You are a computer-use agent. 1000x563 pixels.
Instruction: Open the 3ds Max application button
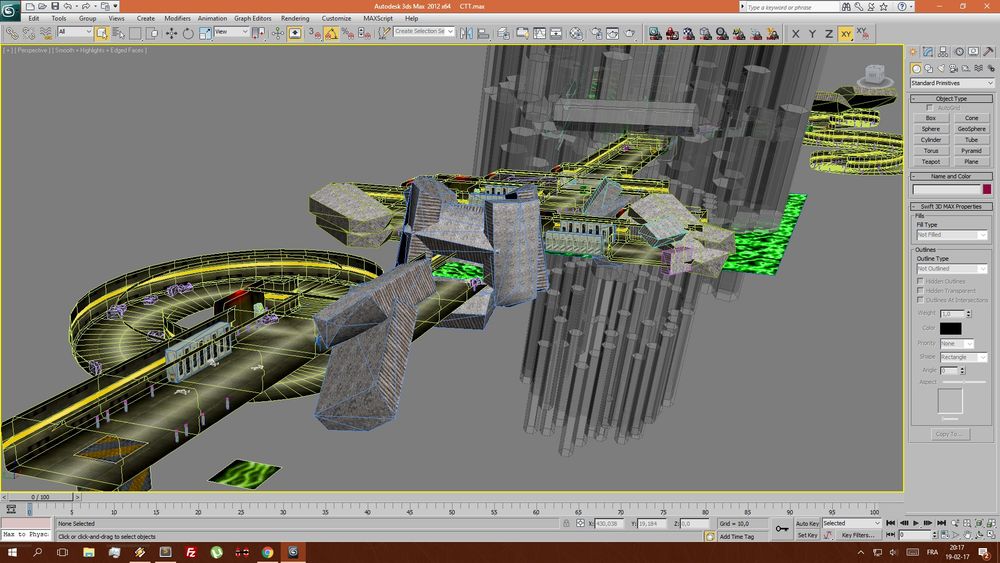(x=10, y=11)
